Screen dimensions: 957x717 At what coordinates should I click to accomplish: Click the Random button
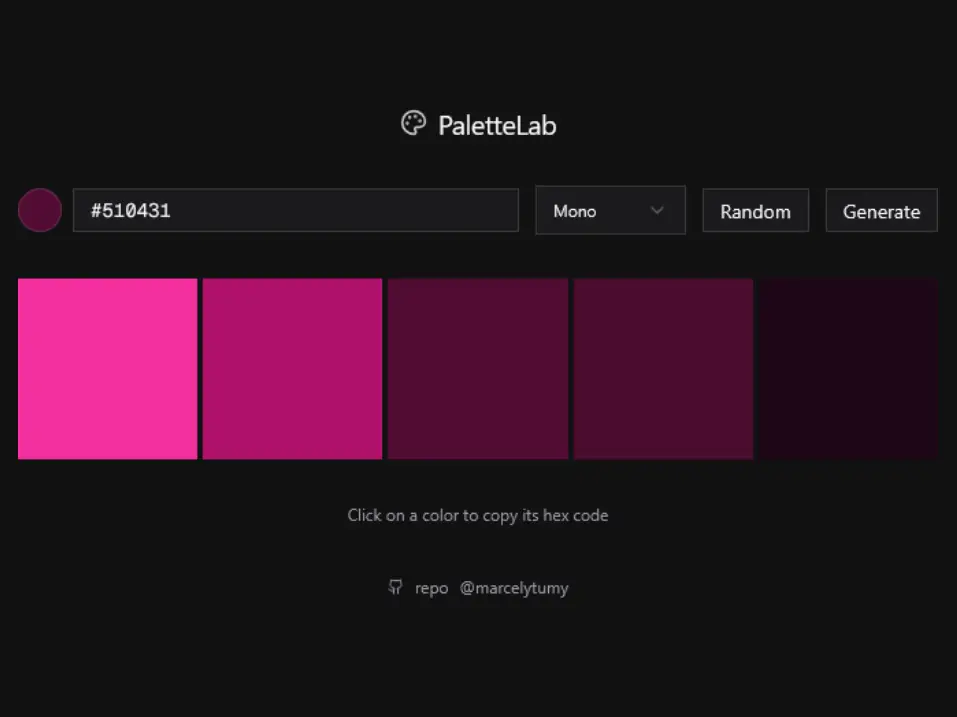pyautogui.click(x=756, y=211)
